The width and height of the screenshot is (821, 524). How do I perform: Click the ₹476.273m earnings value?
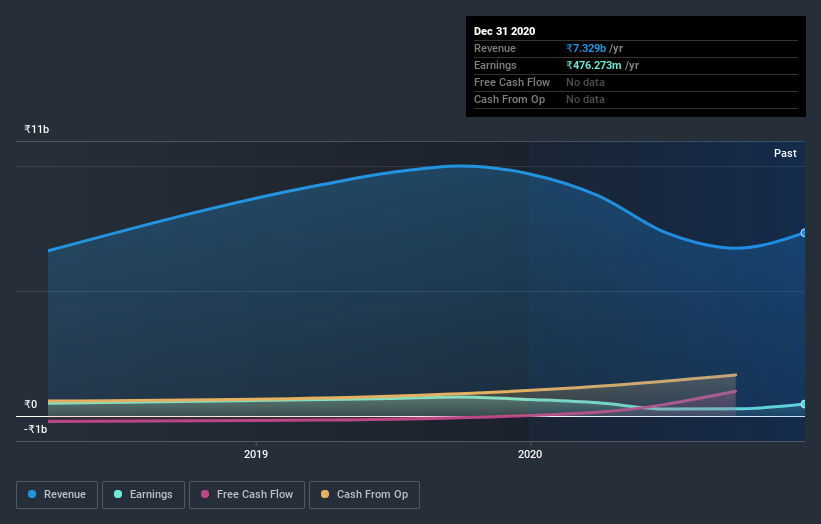tap(594, 65)
